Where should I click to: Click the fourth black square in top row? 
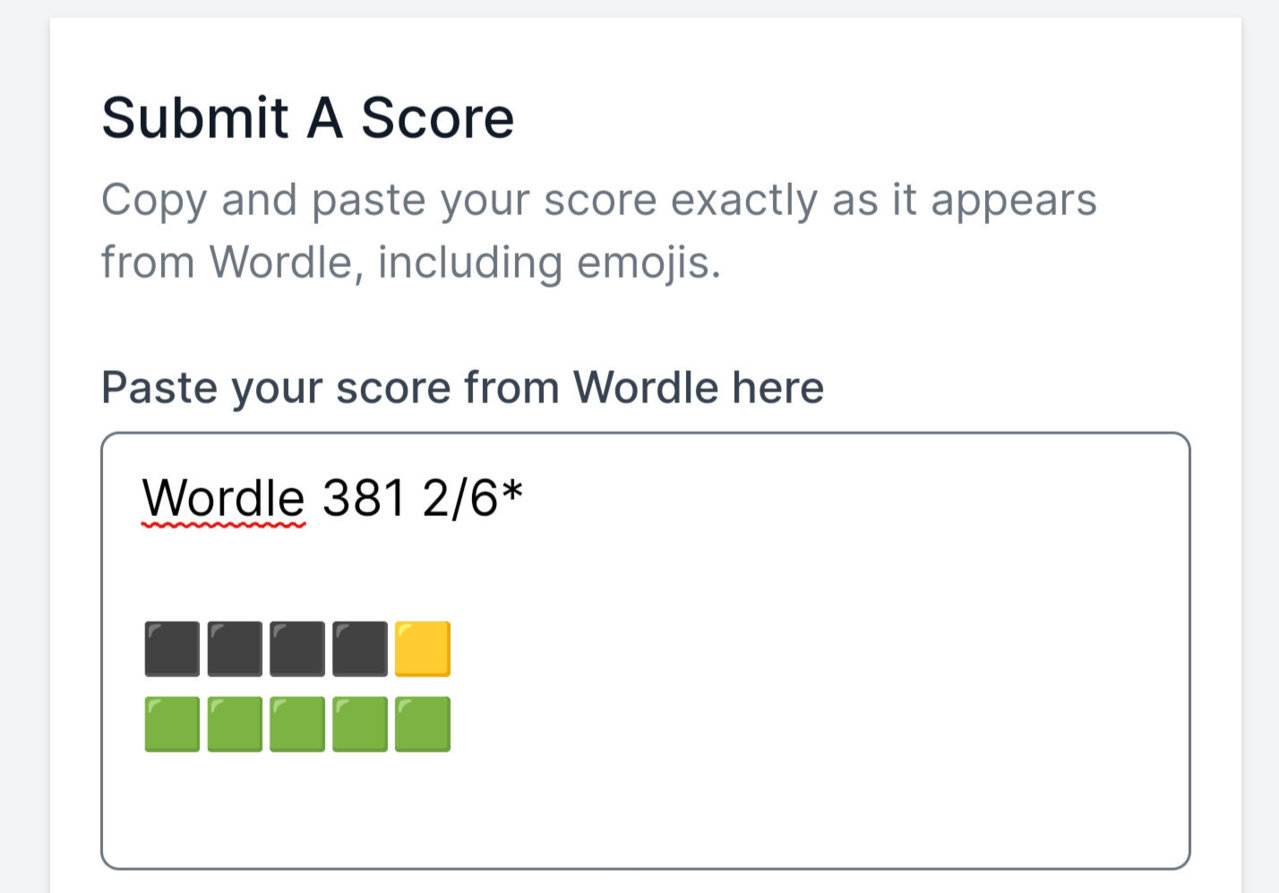point(360,648)
